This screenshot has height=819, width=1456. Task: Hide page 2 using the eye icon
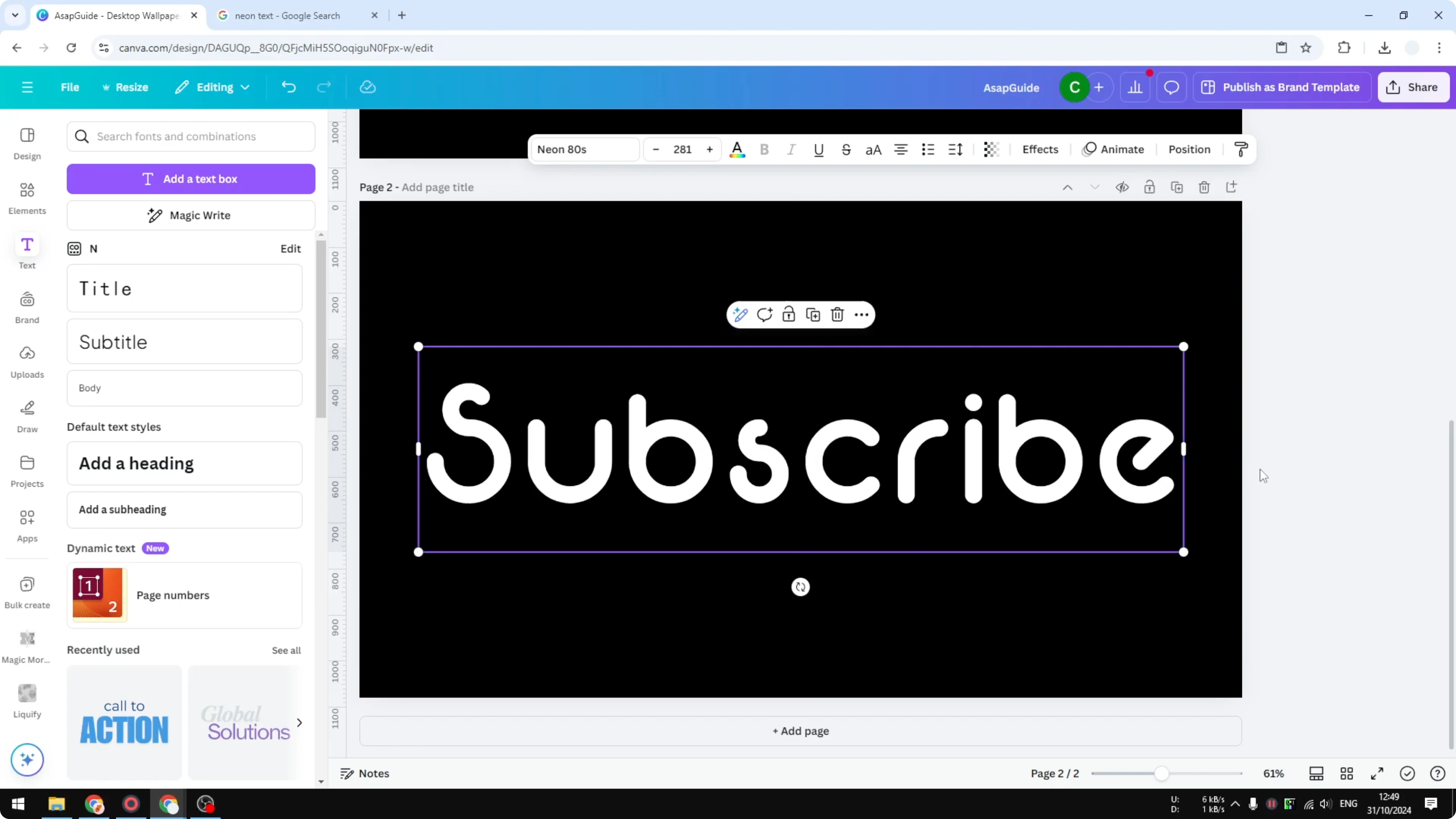(x=1122, y=187)
